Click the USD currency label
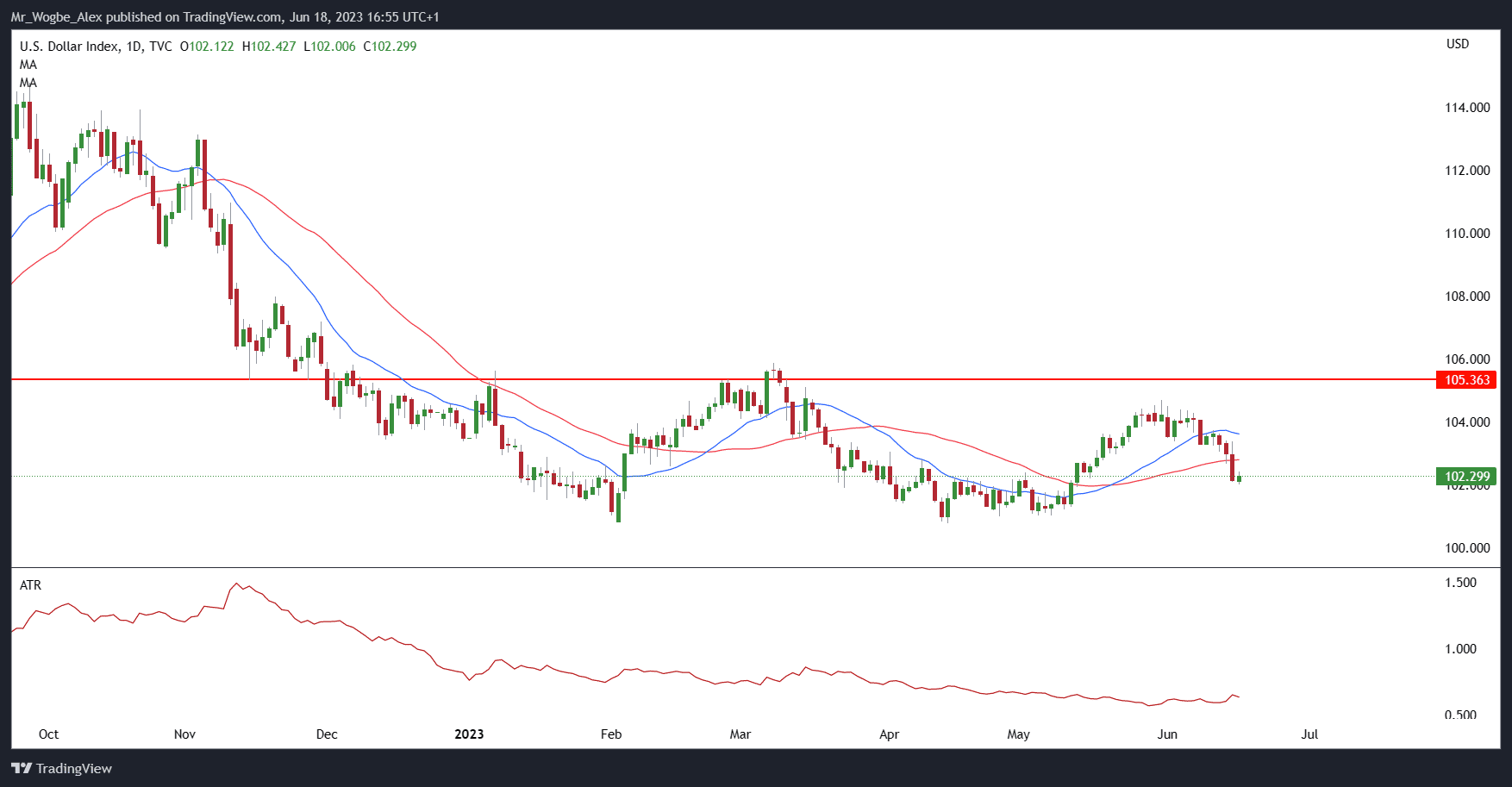This screenshot has width=1512, height=787. (x=1458, y=44)
